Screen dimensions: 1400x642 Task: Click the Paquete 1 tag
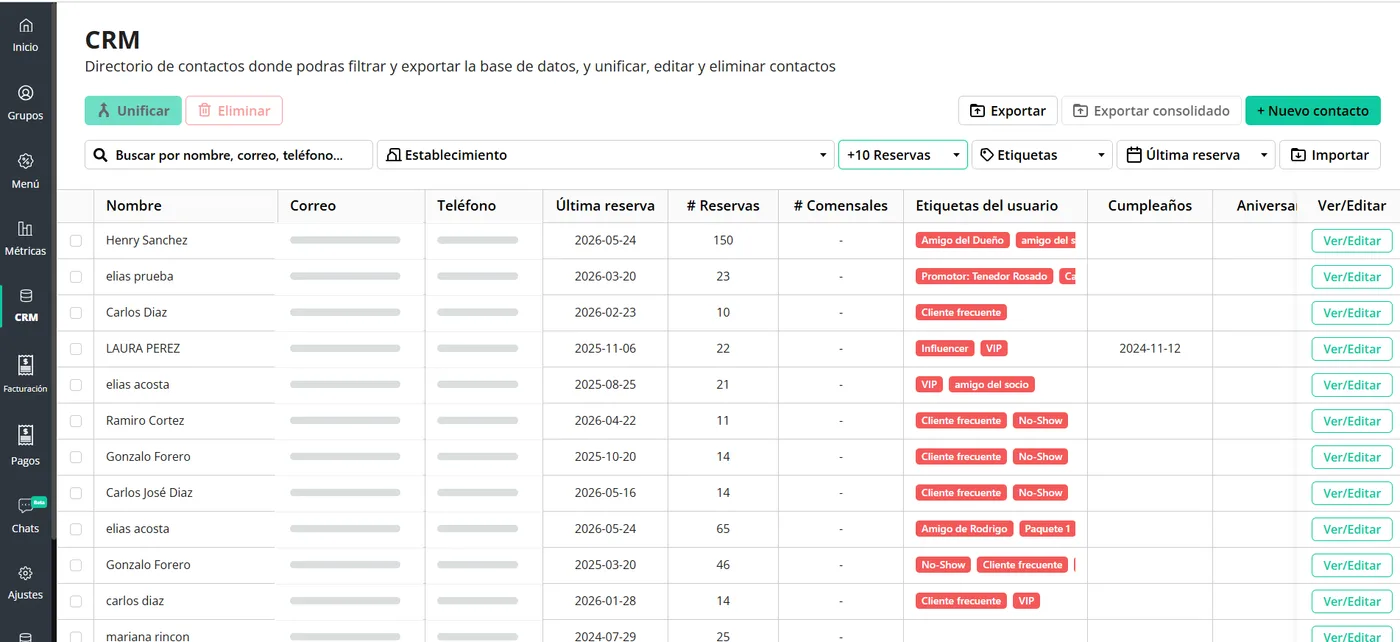(x=1047, y=529)
